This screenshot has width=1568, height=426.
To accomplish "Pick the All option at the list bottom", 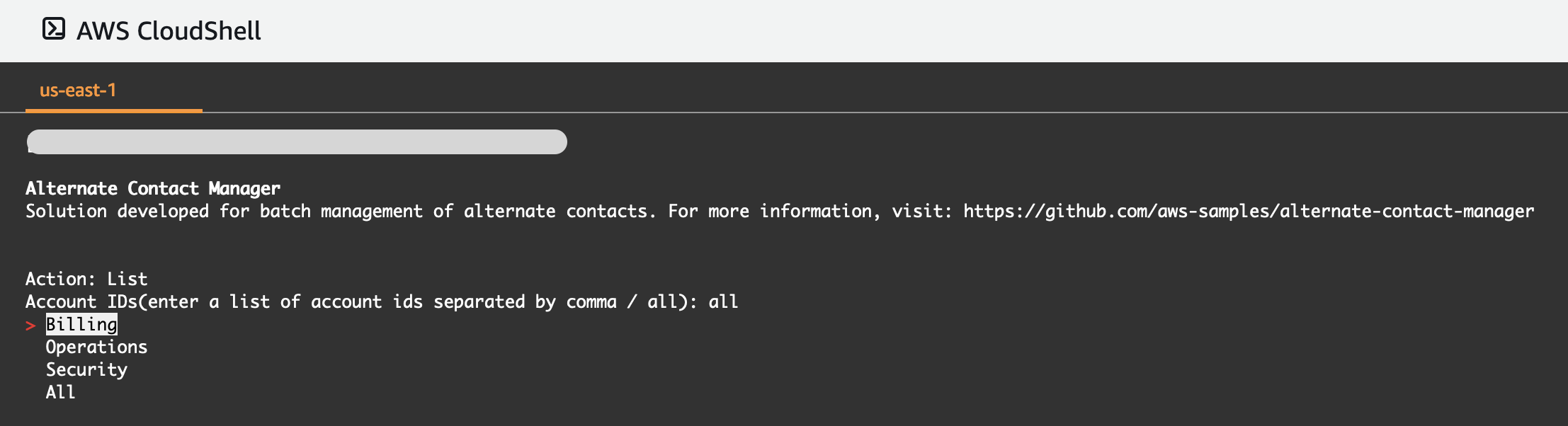I will pos(61,392).
